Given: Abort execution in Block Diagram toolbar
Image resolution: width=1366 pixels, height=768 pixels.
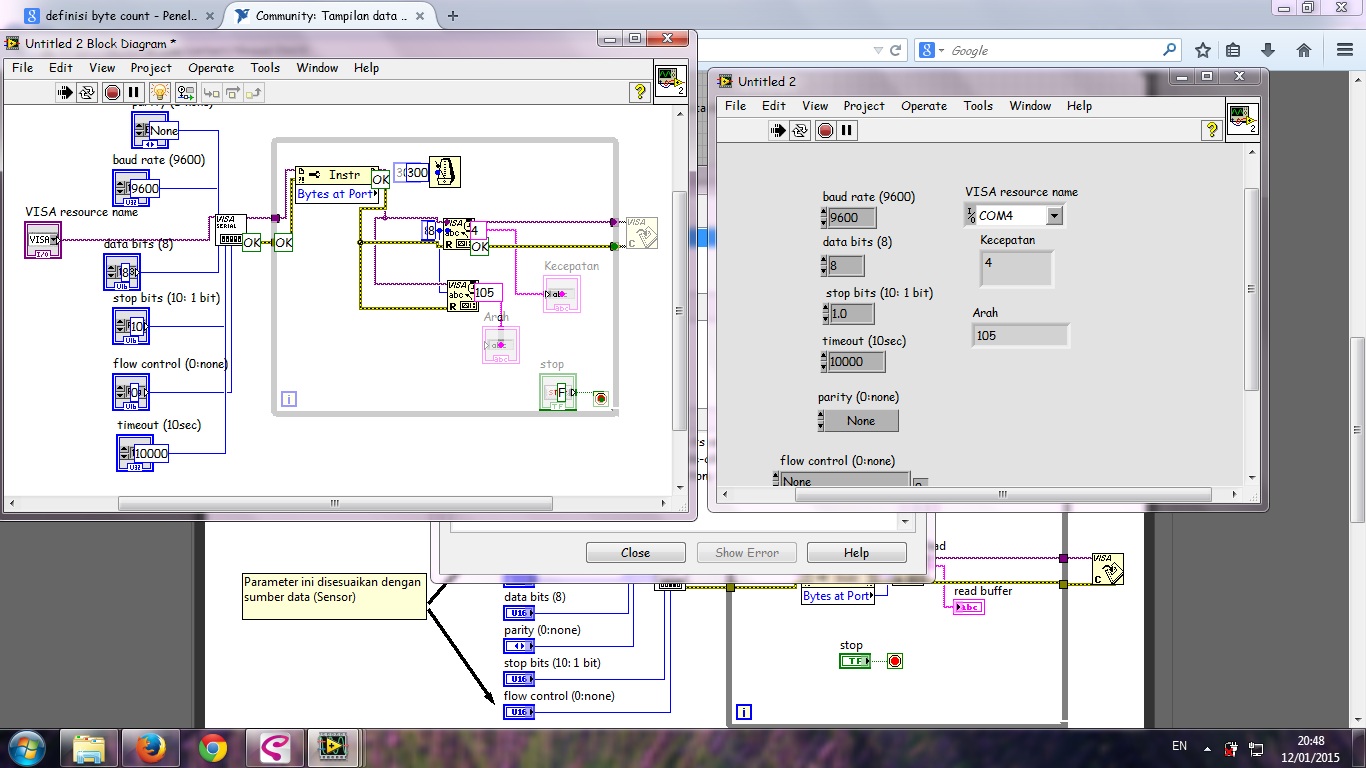Looking at the screenshot, I should coord(112,92).
